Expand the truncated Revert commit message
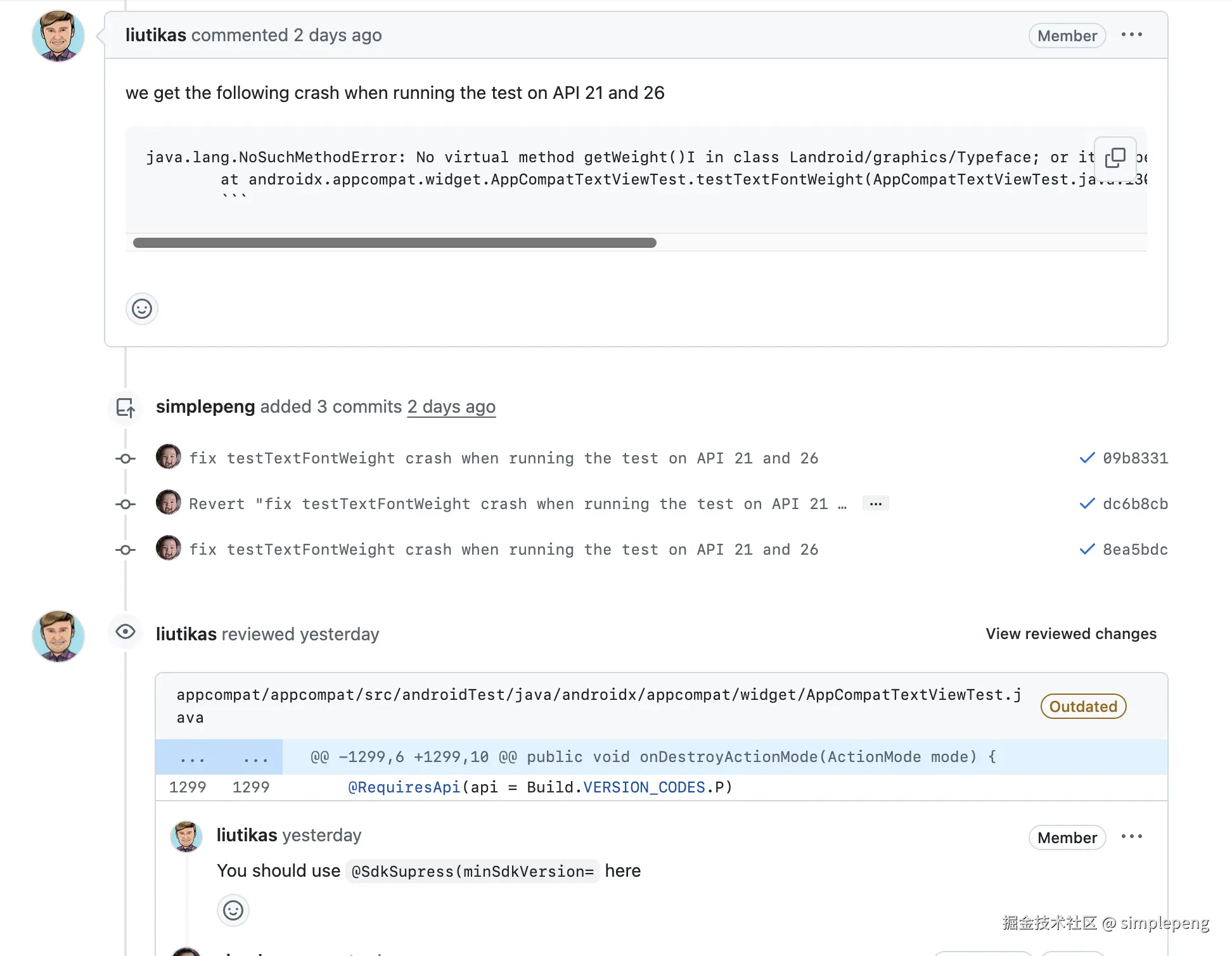Image resolution: width=1232 pixels, height=956 pixels. tap(875, 503)
